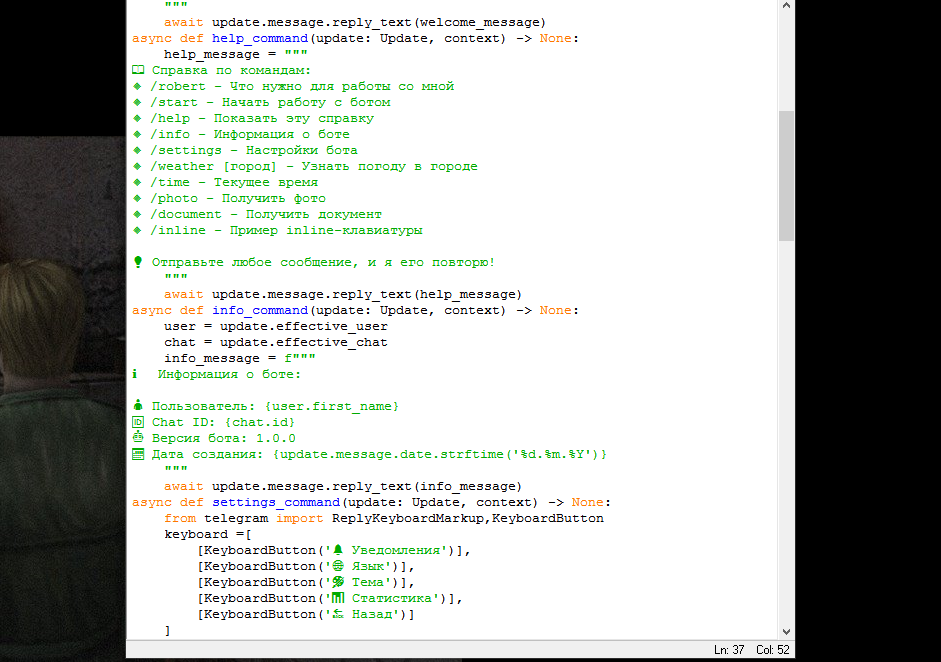Click "welcome_message" in the reply_text call
The width and height of the screenshot is (941, 662).
click(480, 22)
